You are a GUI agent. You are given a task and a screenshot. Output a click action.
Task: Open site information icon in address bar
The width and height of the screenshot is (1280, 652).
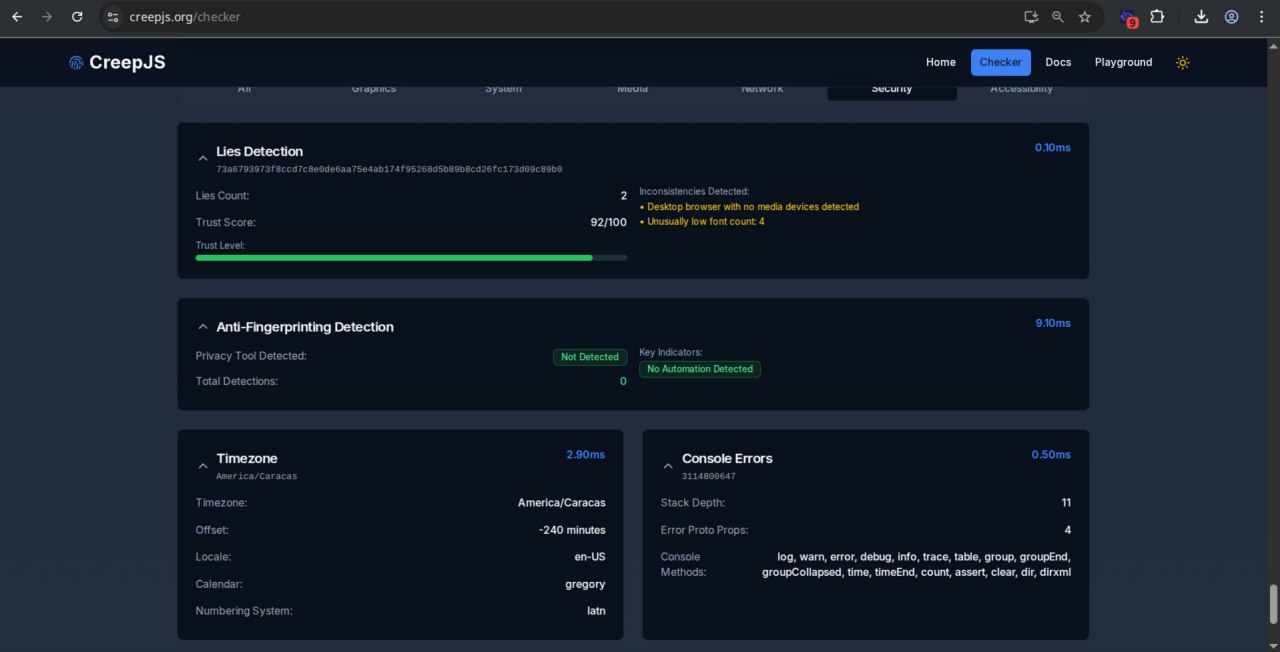(113, 17)
